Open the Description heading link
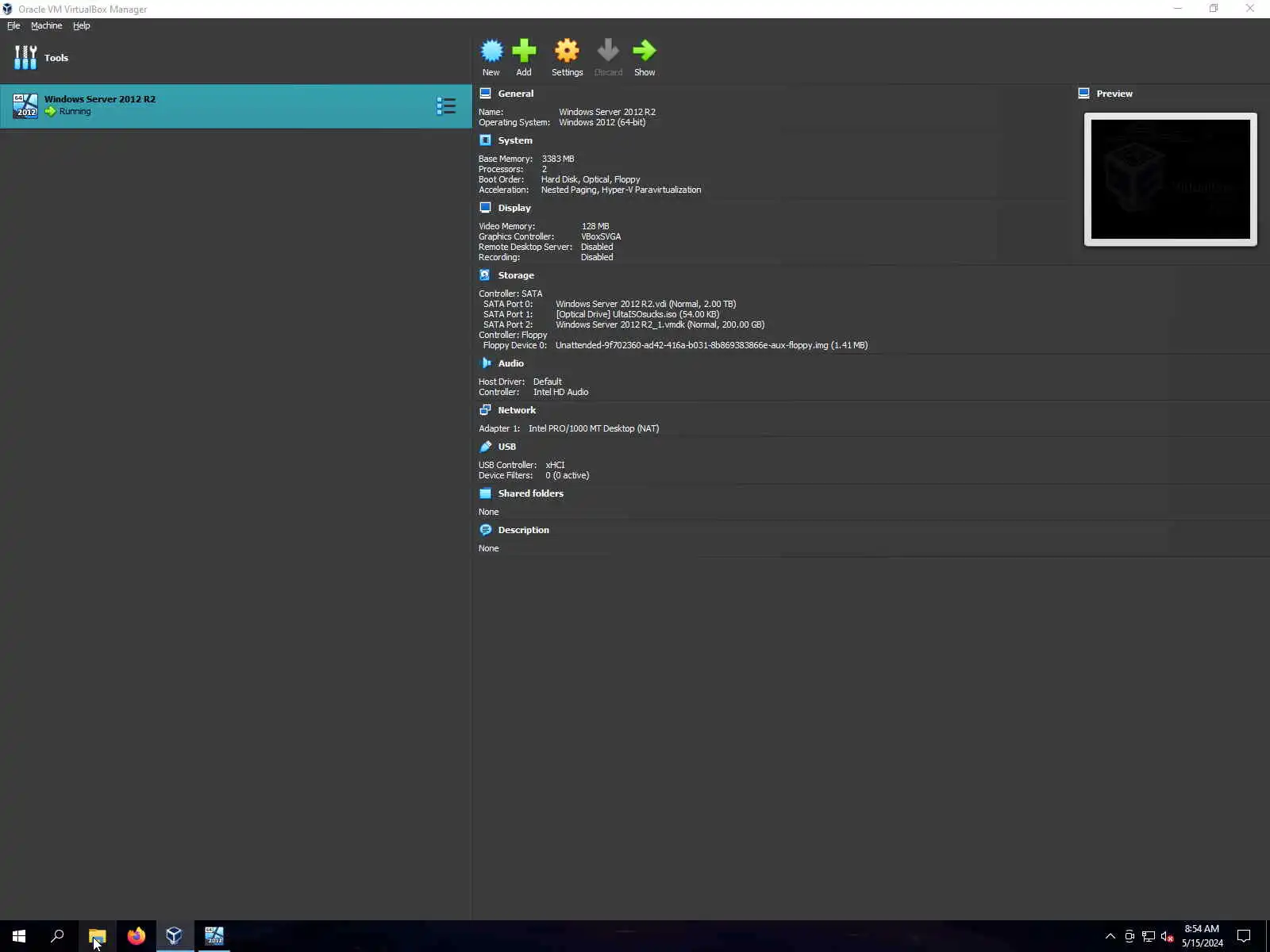 coord(523,530)
